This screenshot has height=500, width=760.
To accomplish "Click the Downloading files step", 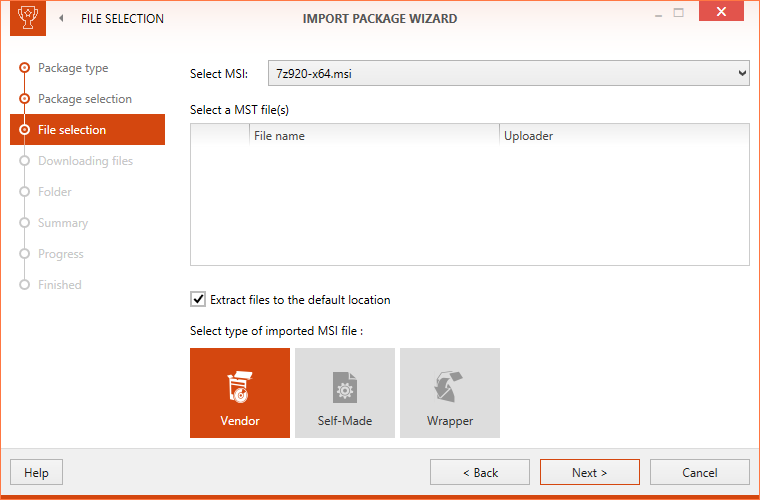I will (85, 161).
